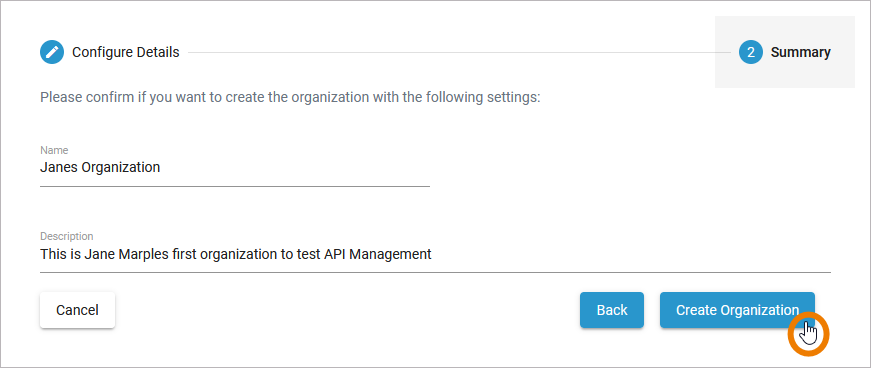Click the description text about Jane Marples
Screen dimensions: 871x368
point(236,254)
